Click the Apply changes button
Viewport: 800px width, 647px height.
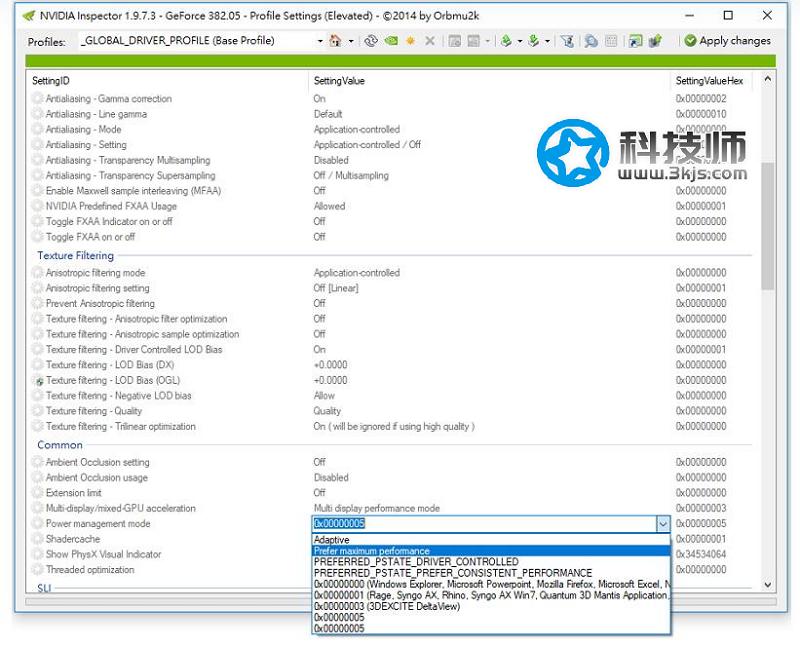(x=728, y=41)
